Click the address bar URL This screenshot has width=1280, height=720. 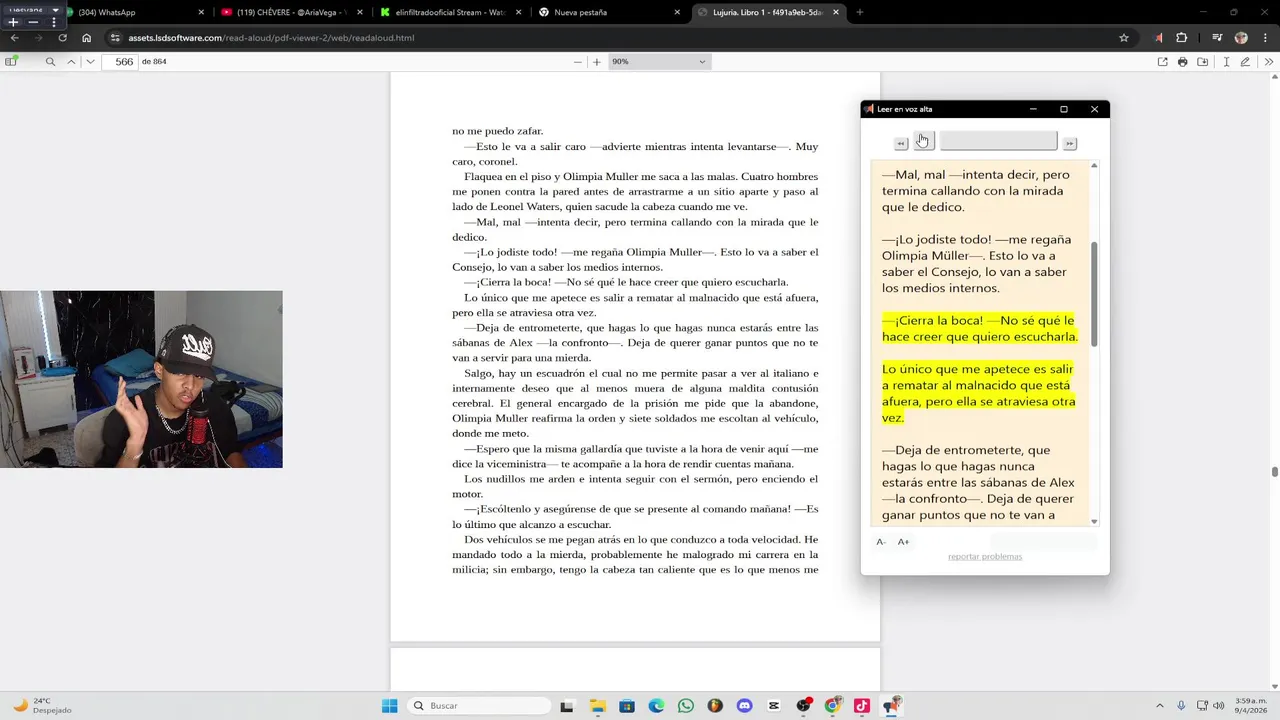coord(271,38)
